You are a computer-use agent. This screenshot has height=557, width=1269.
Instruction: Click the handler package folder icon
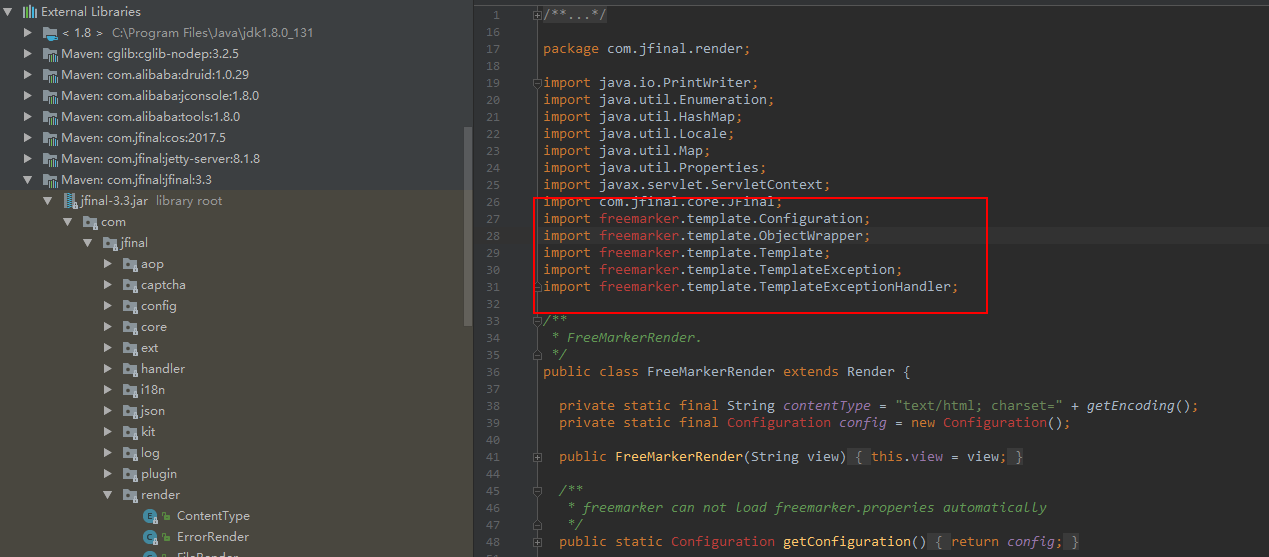click(x=130, y=369)
